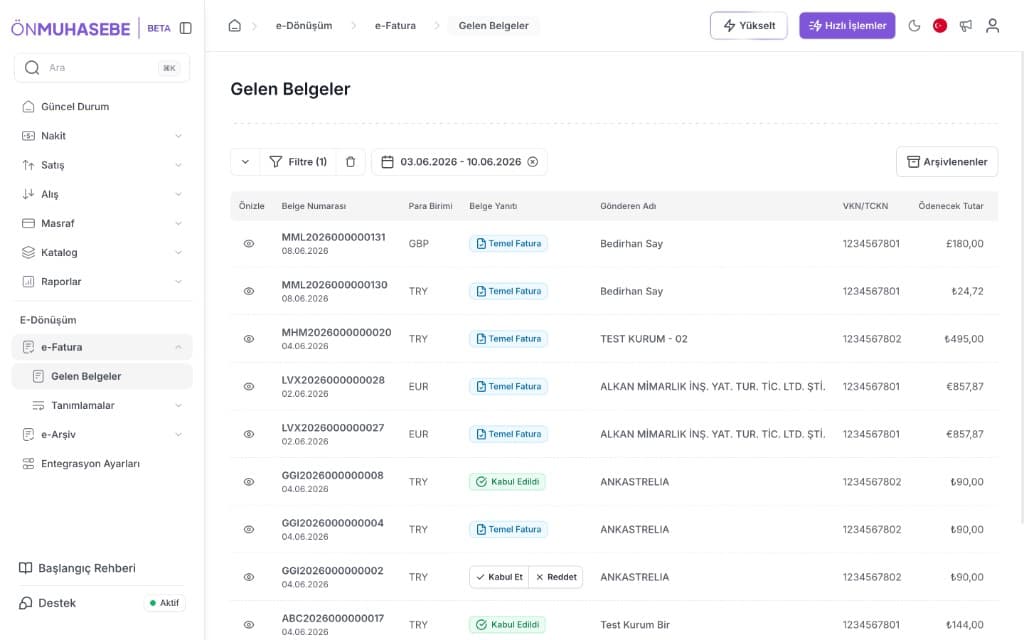Click the ÖNMUHASEBE logo
Image resolution: width=1024 pixels, height=640 pixels.
[x=71, y=28]
